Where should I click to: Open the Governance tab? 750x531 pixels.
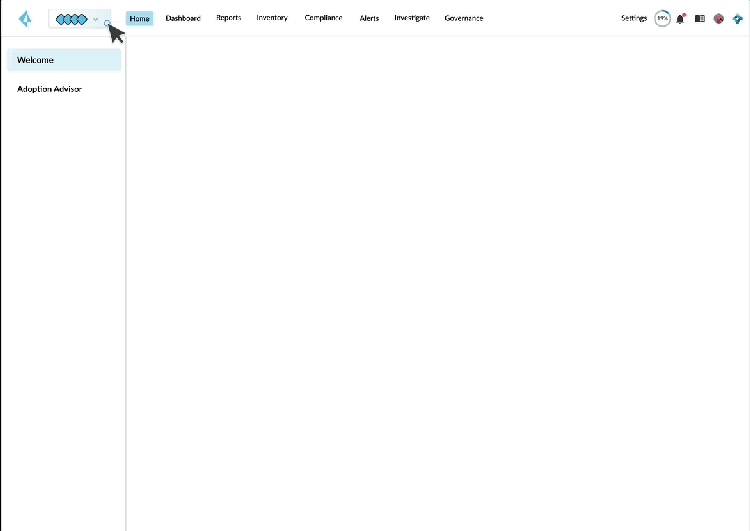(464, 19)
